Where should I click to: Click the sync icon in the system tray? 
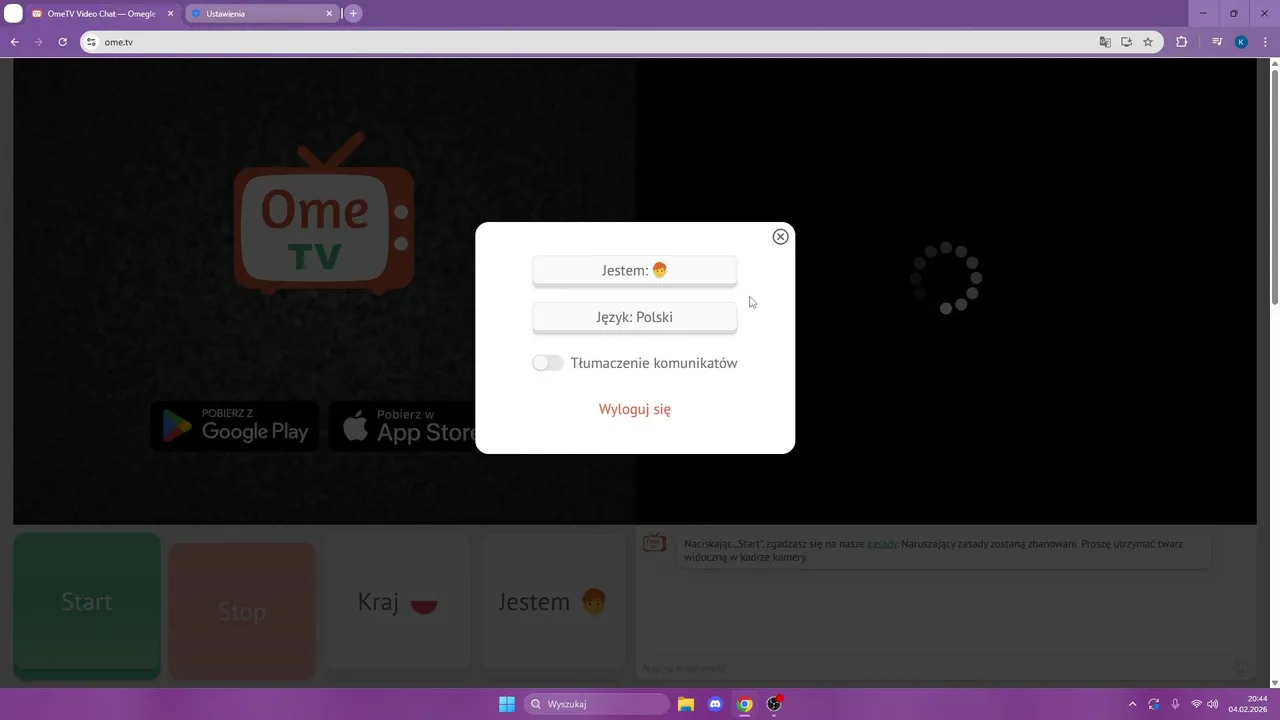tap(1154, 704)
